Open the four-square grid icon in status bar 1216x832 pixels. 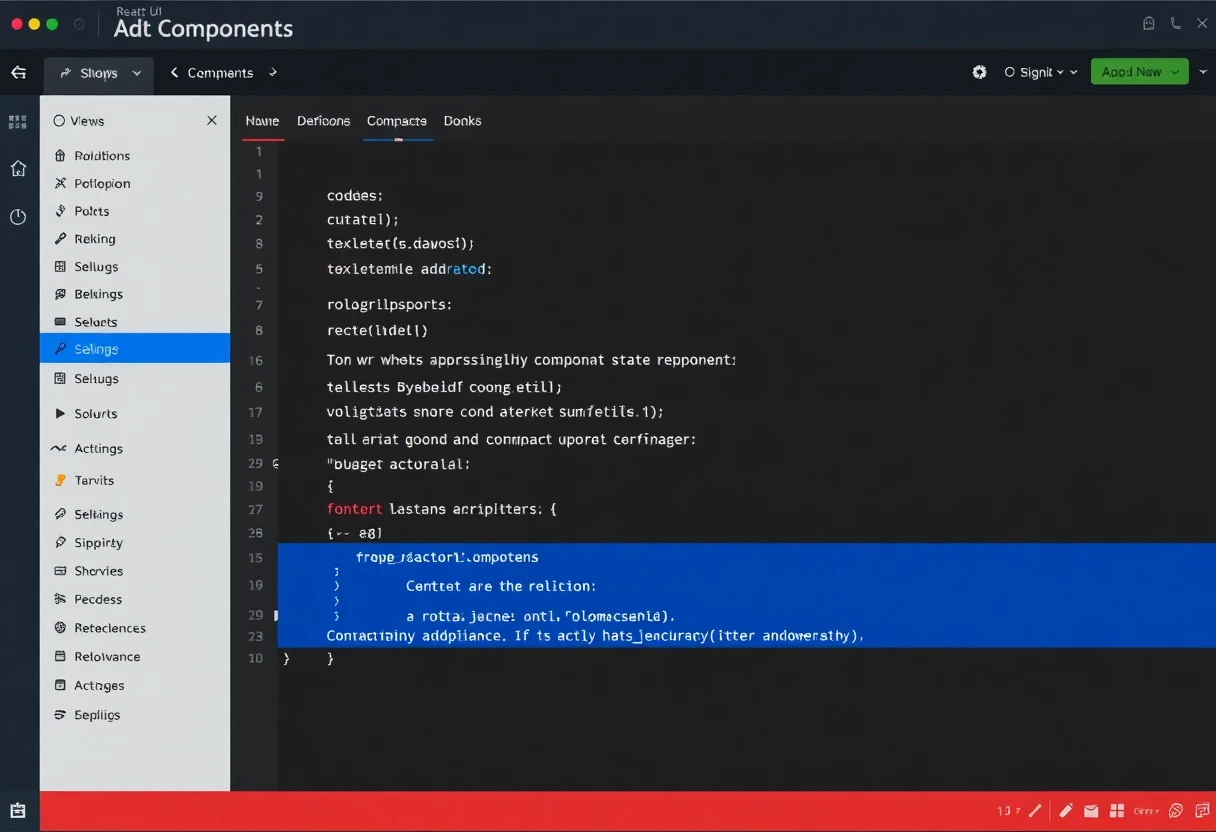tap(1117, 811)
